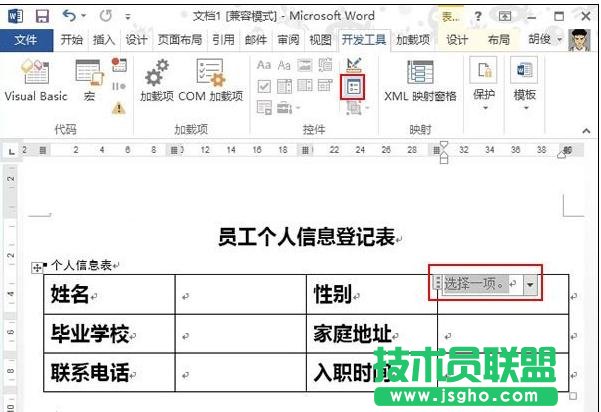This screenshot has width=601, height=412.
Task: Click the 家庭地址 table cell
Action: (372, 334)
